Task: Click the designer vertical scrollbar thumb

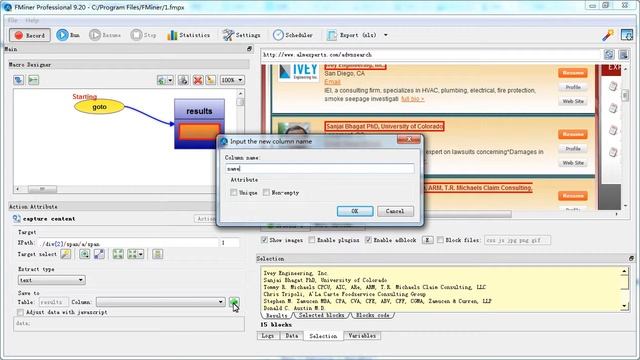Action: click(240, 101)
